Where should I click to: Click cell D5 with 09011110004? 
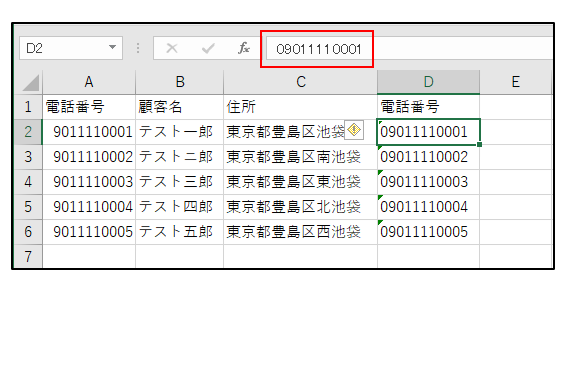(429, 207)
